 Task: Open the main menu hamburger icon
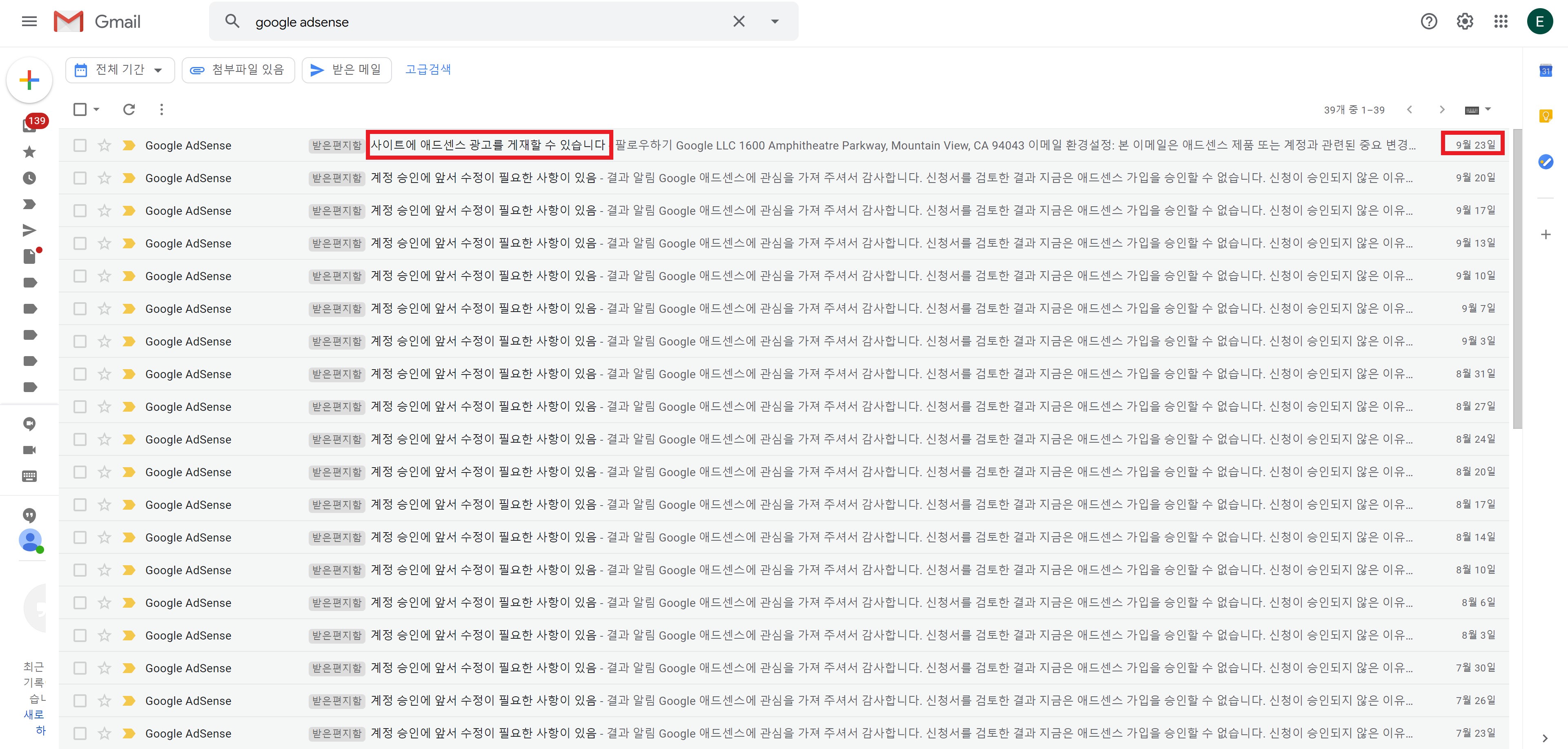point(29,22)
